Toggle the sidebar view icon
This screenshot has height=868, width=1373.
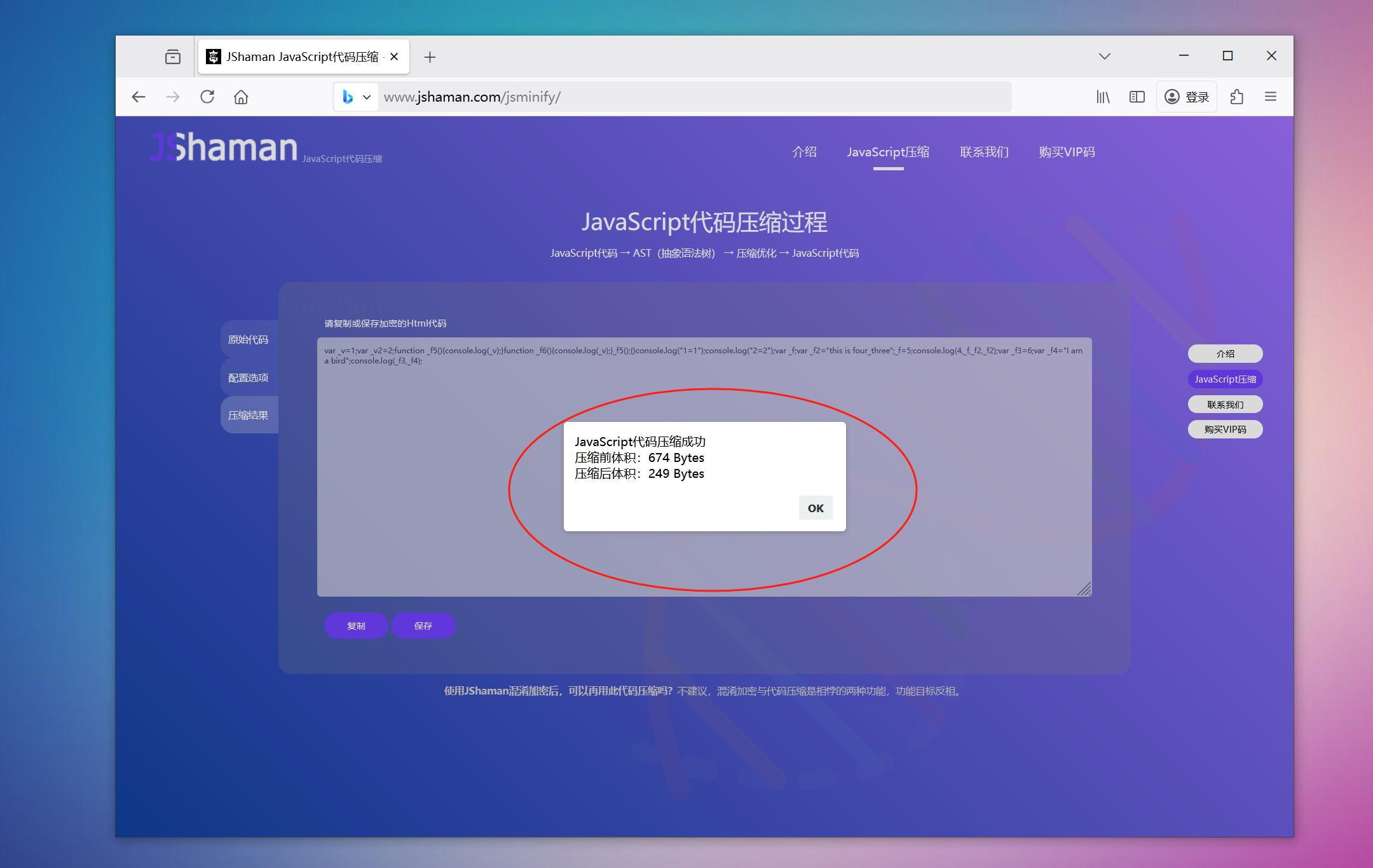[1137, 97]
